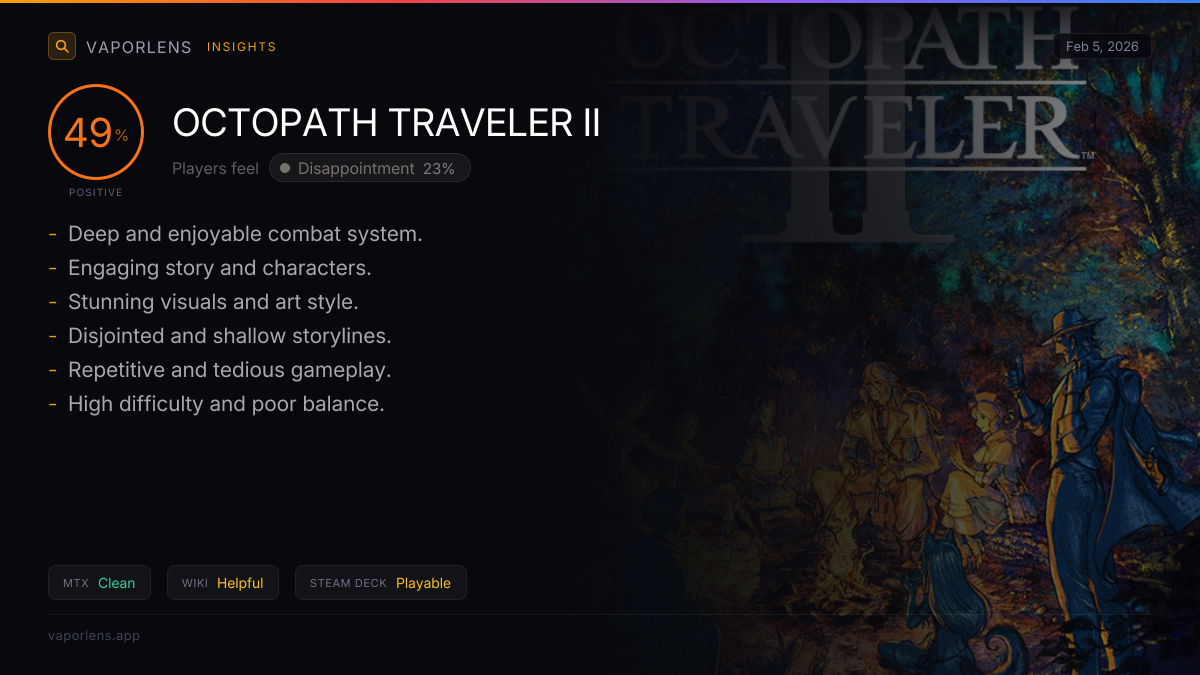
Task: Click the "Players feel" label
Action: 215,169
